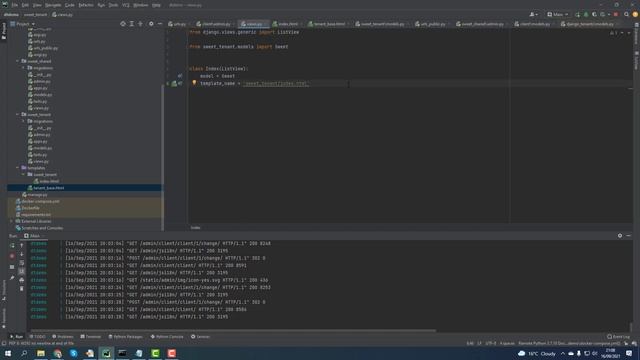Expand migrations folder under sweet_tenant
Viewport: 640px width, 360px height.
(23, 121)
